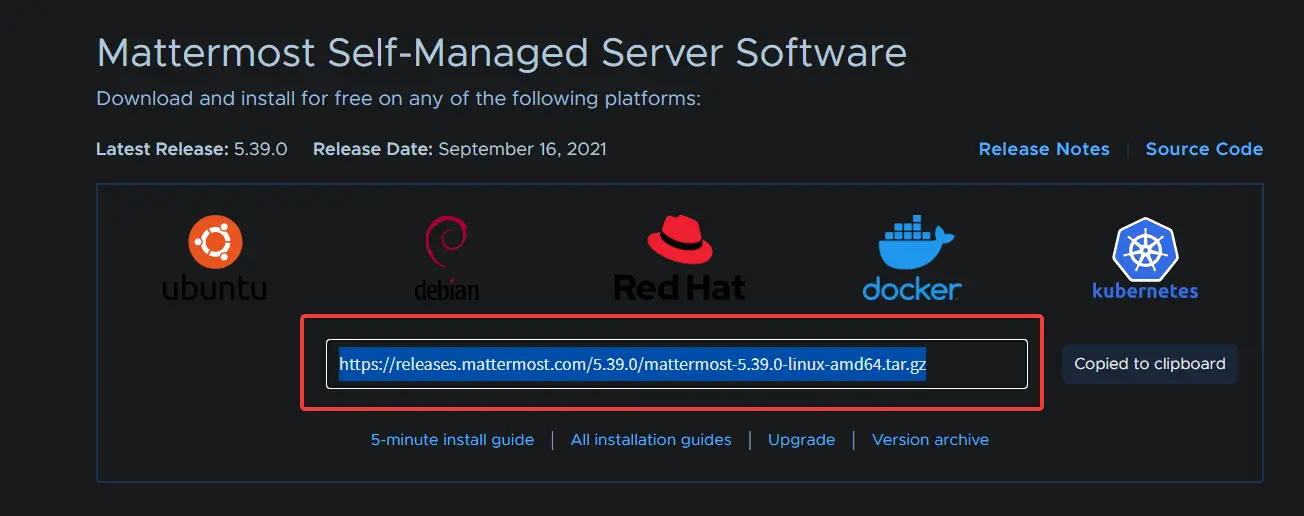This screenshot has height=516, width=1304.
Task: Click inside the download URL field
Action: click(x=677, y=364)
